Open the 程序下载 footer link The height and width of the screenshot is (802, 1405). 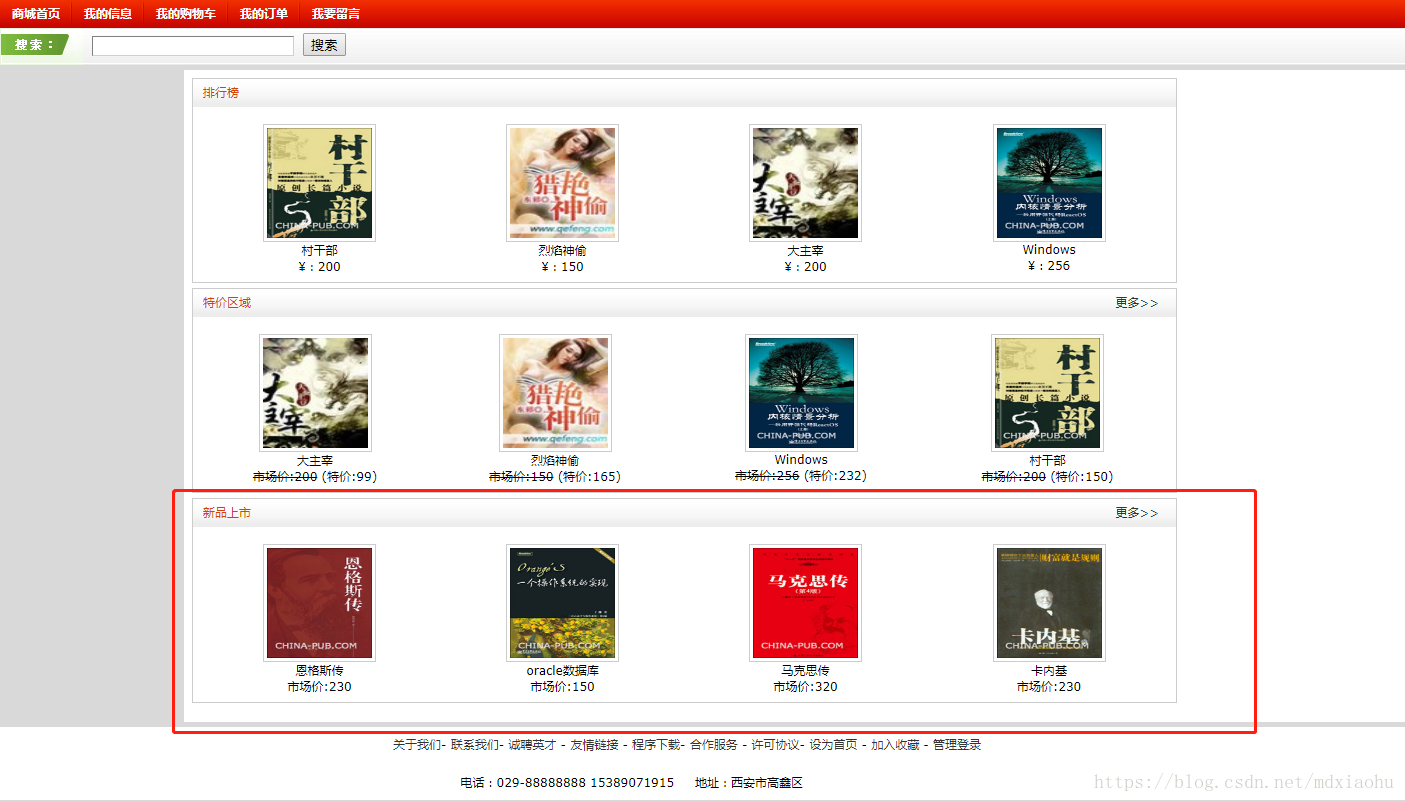[656, 745]
